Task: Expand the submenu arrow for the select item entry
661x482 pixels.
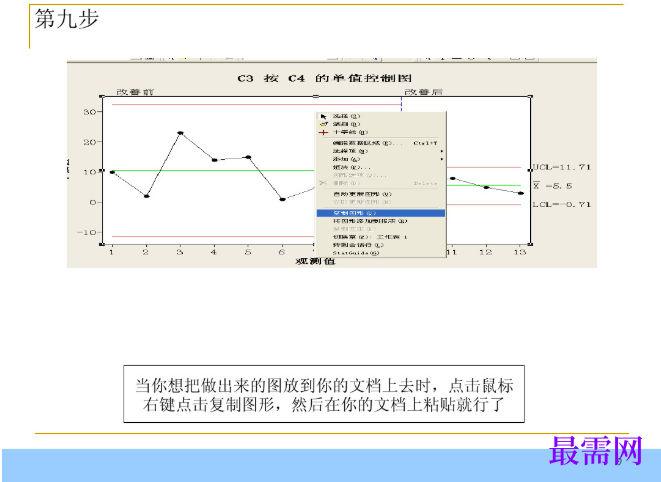Action: pyautogui.click(x=441, y=151)
